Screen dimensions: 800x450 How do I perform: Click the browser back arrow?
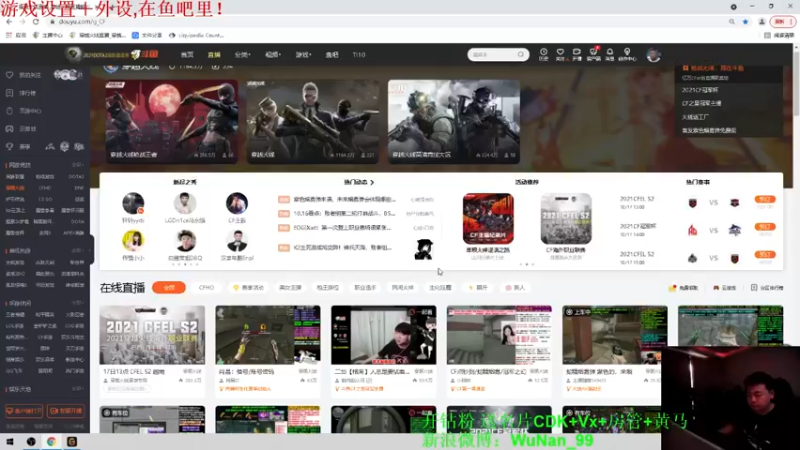9,21
